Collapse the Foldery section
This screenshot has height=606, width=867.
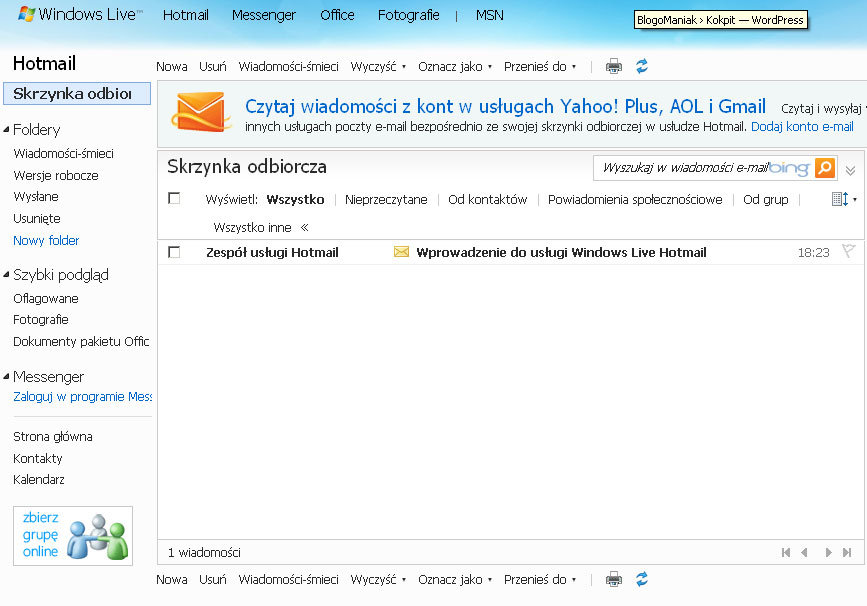pos(7,129)
